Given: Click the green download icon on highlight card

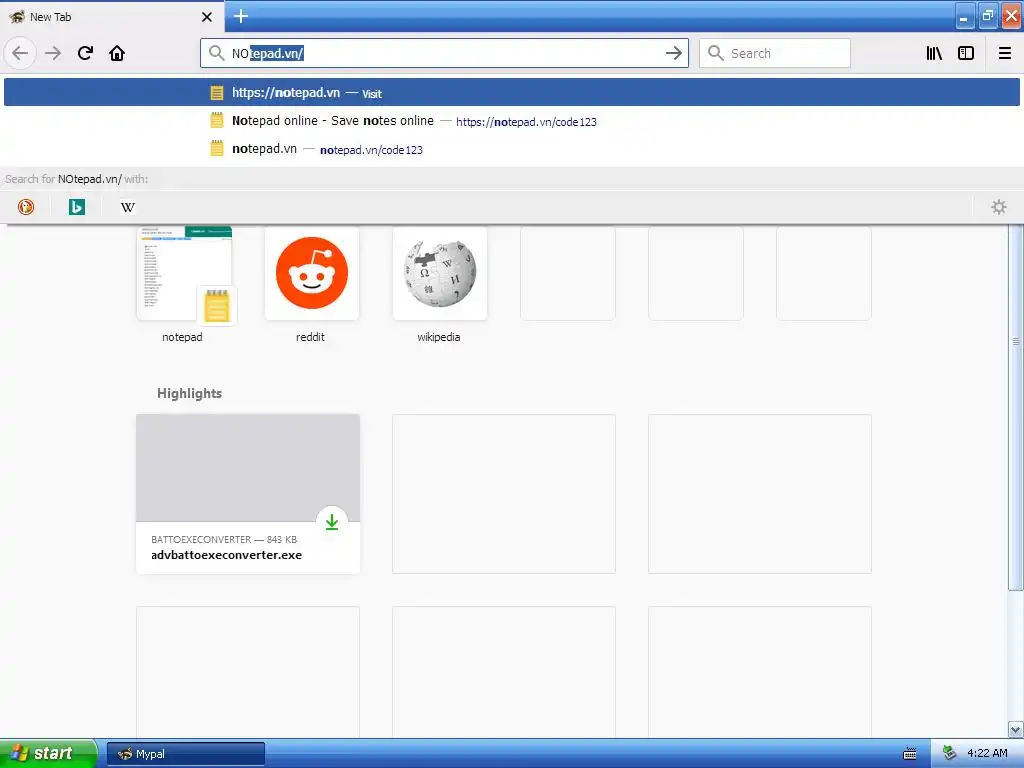Looking at the screenshot, I should pos(332,522).
